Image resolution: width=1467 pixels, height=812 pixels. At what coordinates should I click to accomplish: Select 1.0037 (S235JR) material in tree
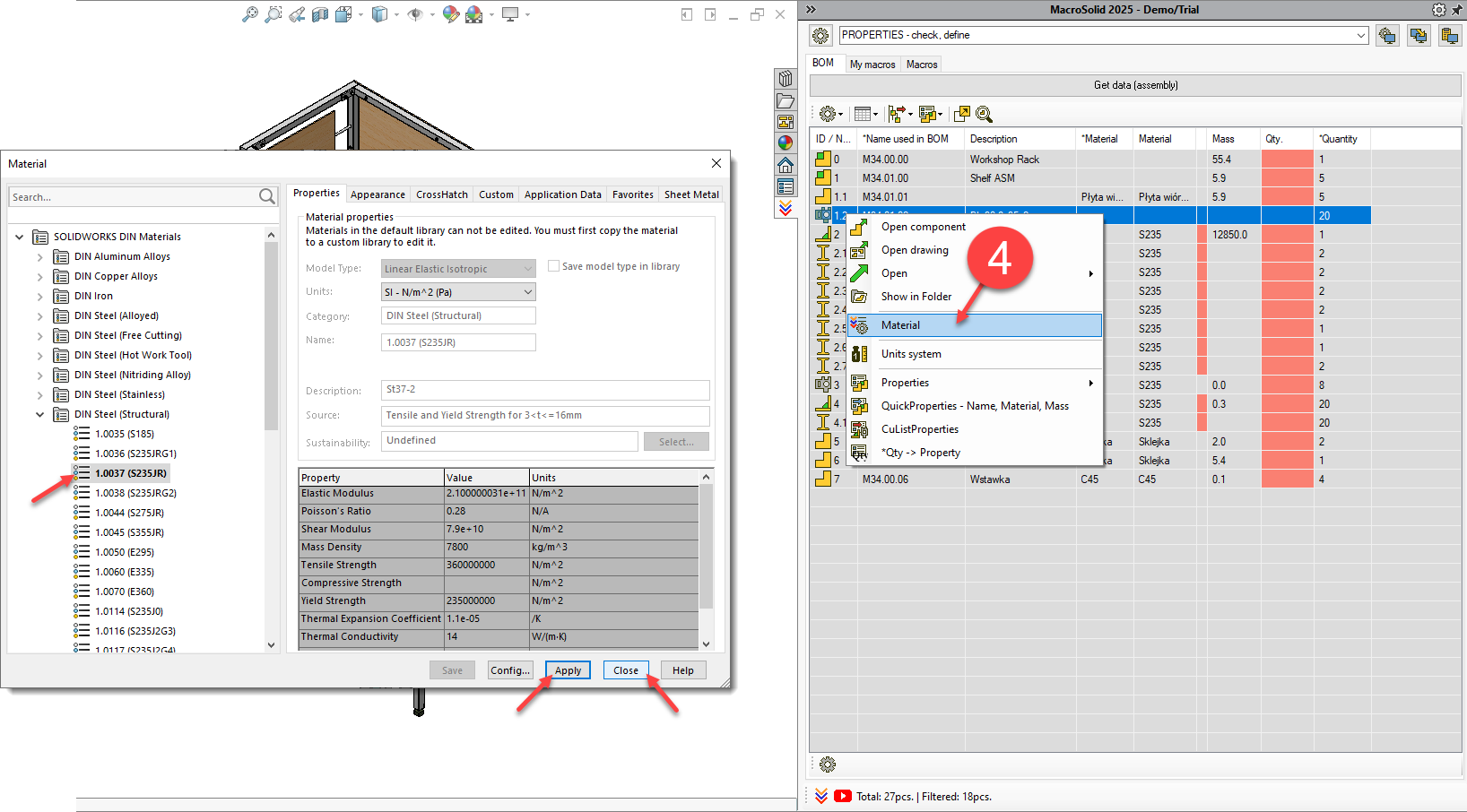131,473
